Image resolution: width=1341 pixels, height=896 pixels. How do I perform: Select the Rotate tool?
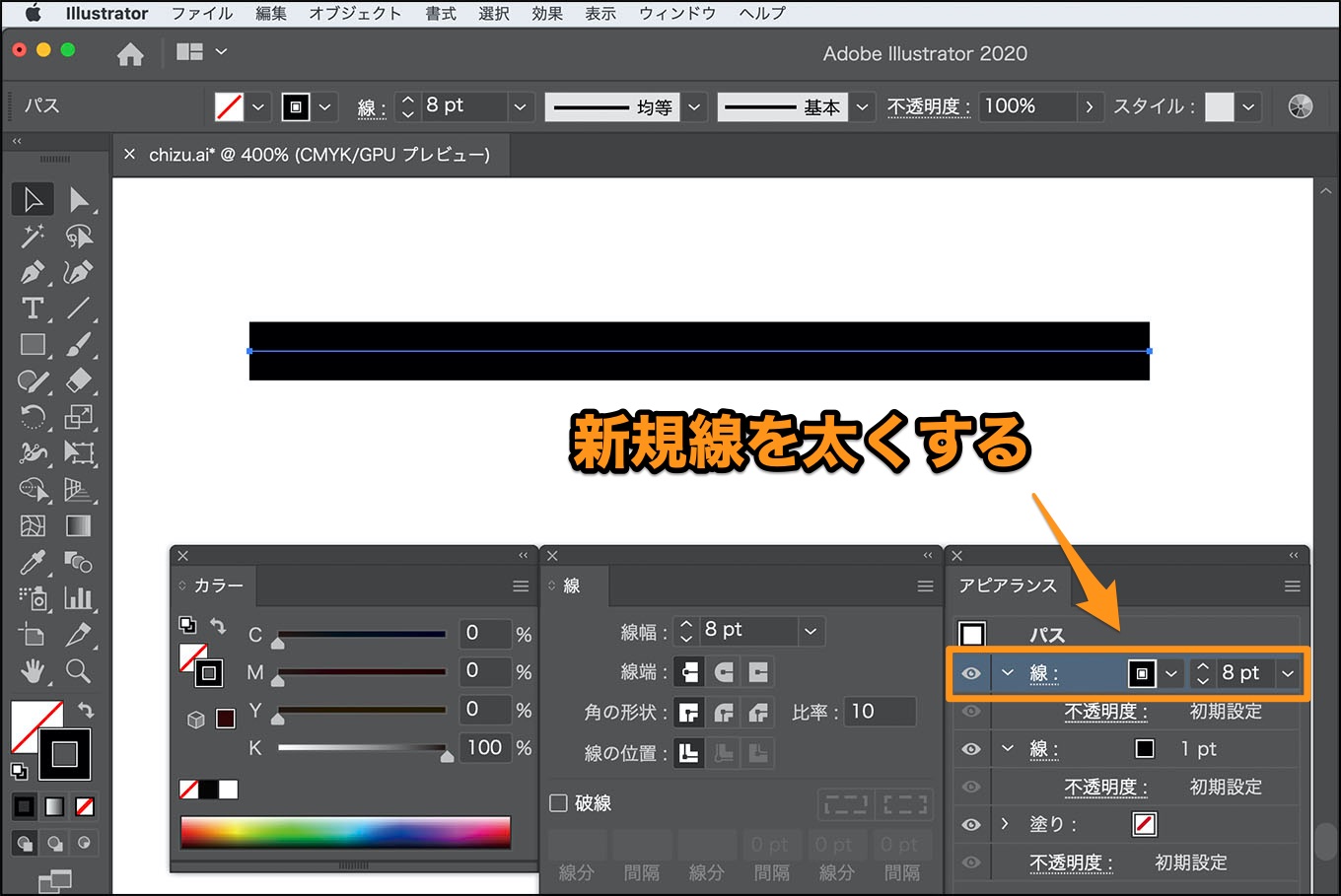coord(33,417)
